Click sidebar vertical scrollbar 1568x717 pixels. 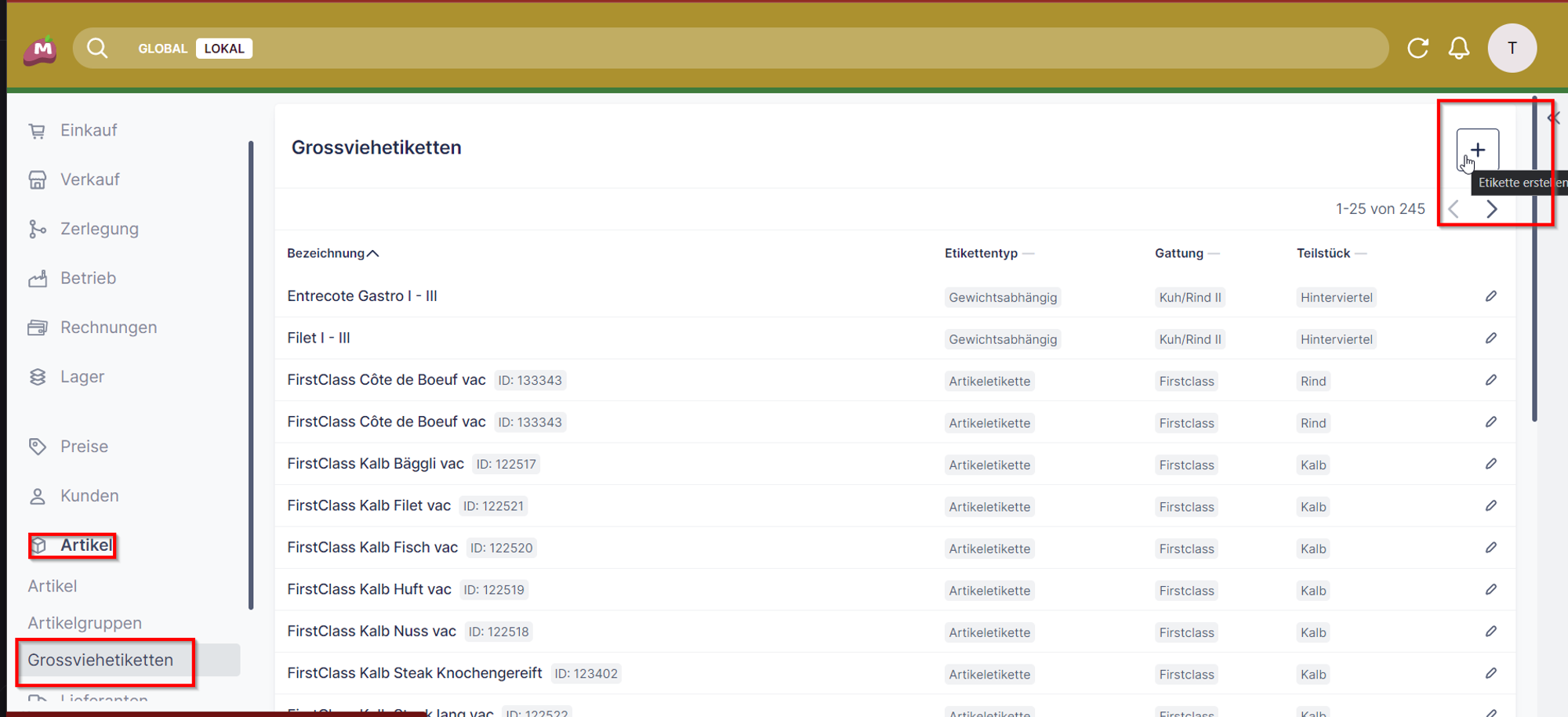click(251, 375)
